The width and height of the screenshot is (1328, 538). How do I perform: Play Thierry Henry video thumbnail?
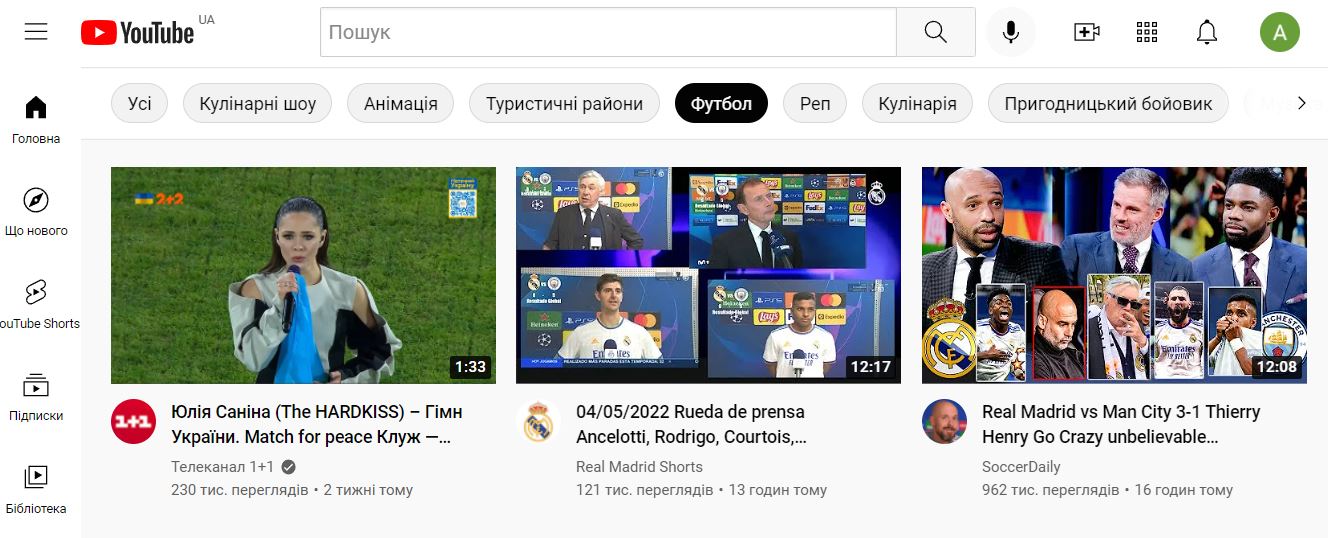point(1114,275)
